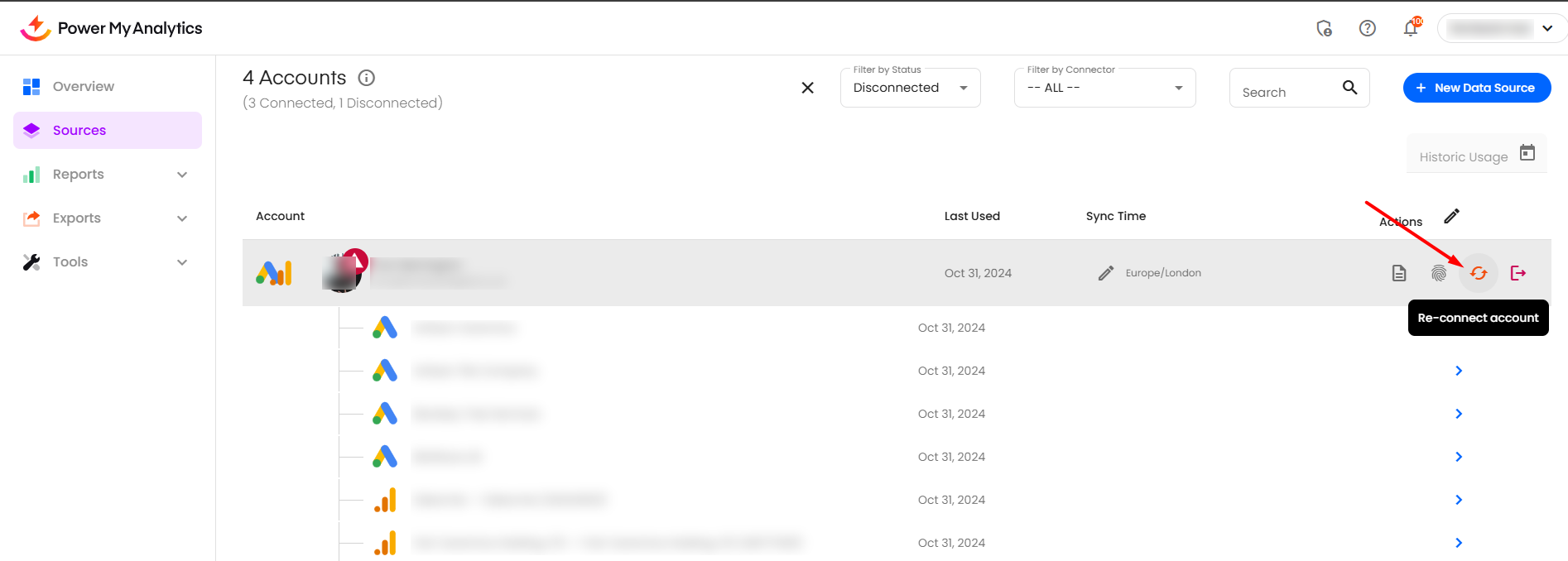
Task: Clear filters with the X button
Action: pos(807,88)
